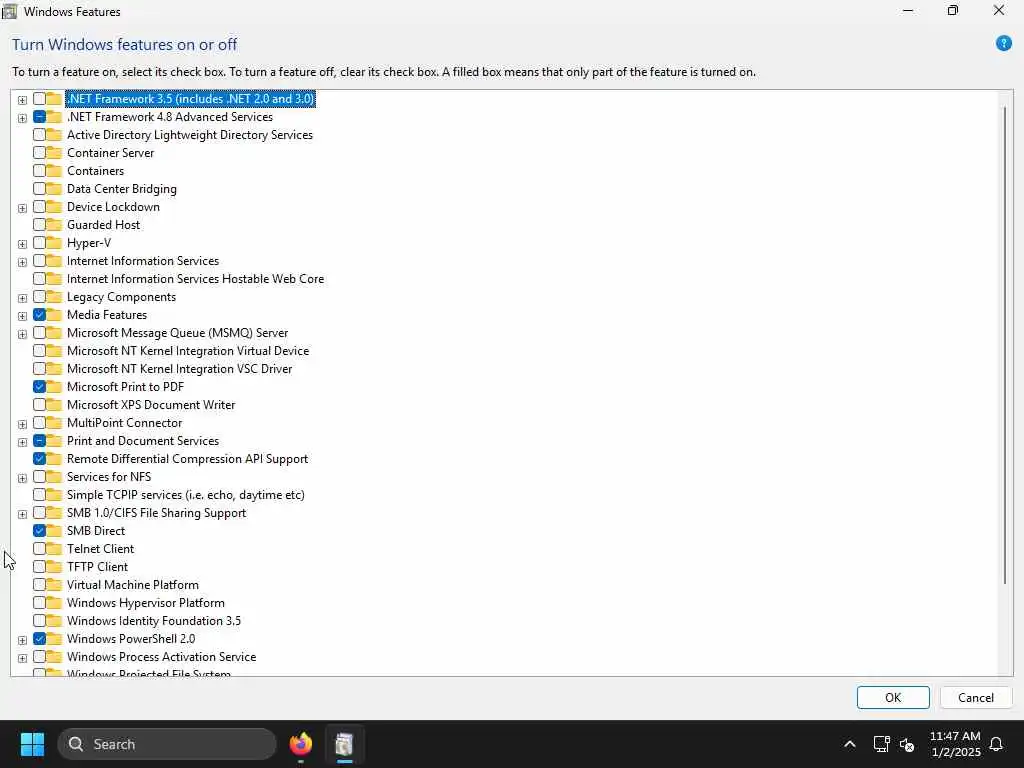Click the TFTP Client folder icon
The image size is (1024, 768).
point(54,567)
